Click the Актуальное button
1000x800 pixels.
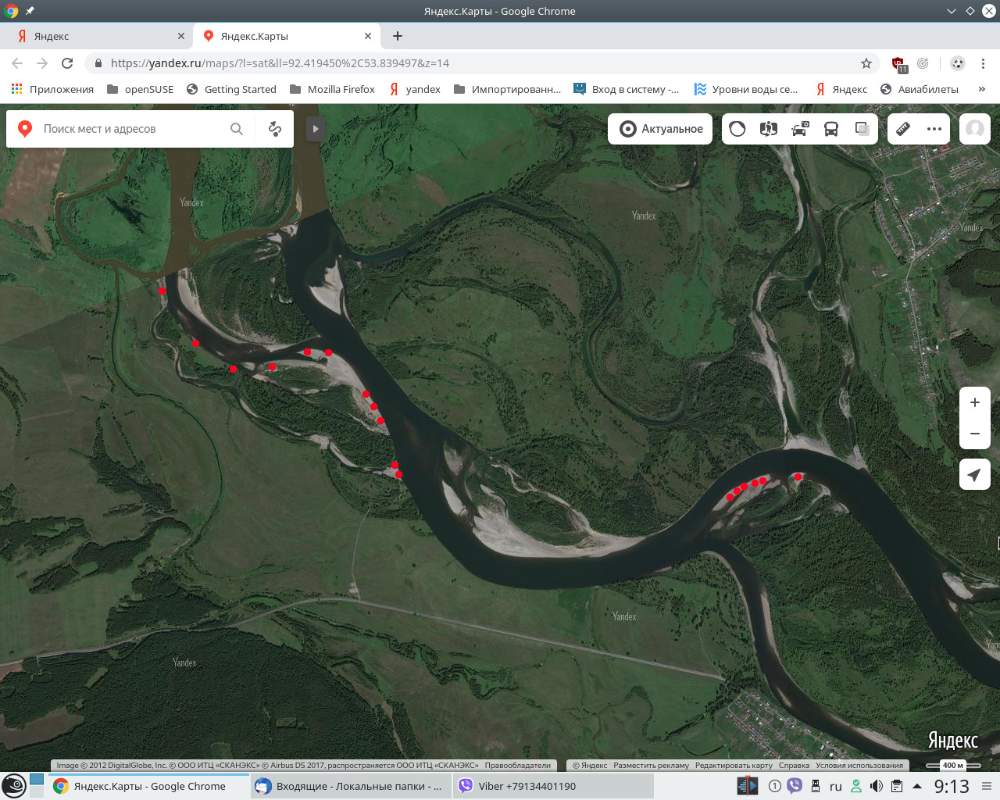click(661, 129)
